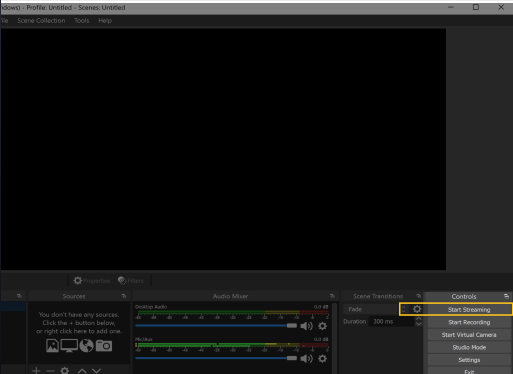
Task: Mute the Desktop Audio speaker icon
Action: point(306,326)
